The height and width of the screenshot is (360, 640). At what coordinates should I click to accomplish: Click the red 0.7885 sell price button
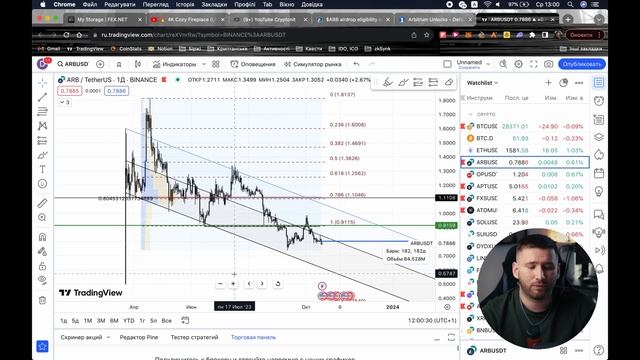coord(70,91)
